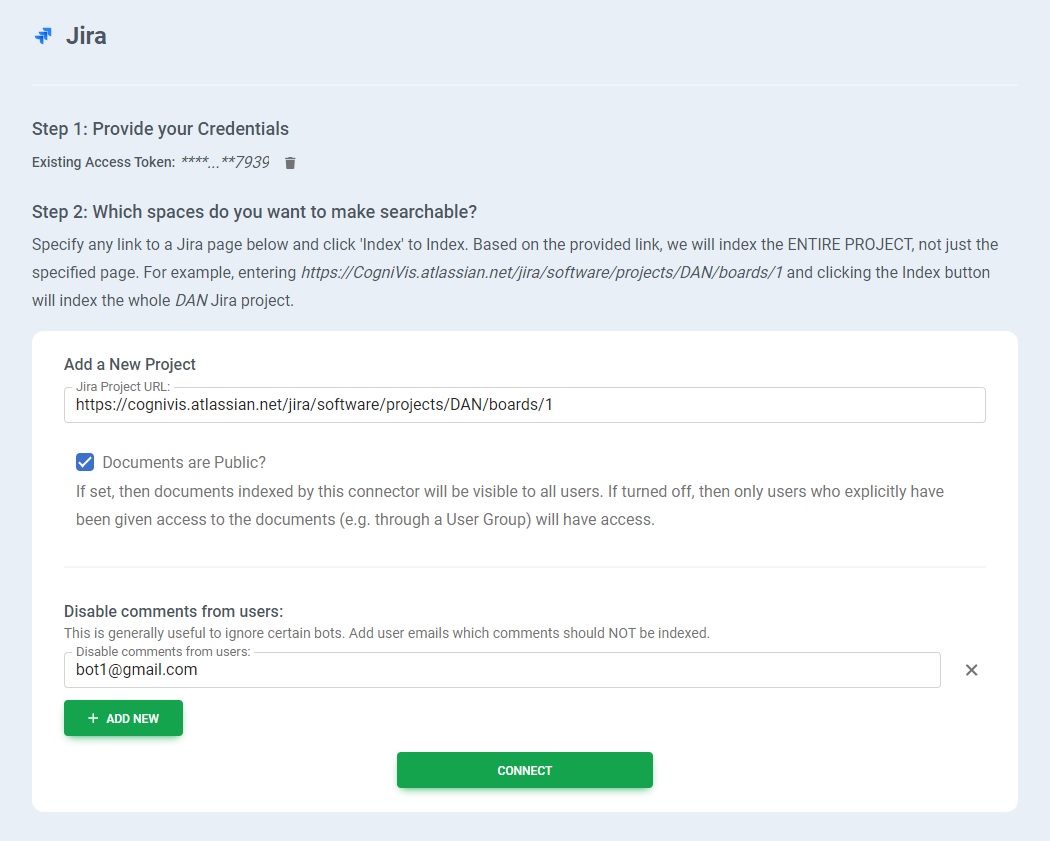Click the 'Documents are Public?' label
This screenshot has height=841, width=1050.
point(184,462)
